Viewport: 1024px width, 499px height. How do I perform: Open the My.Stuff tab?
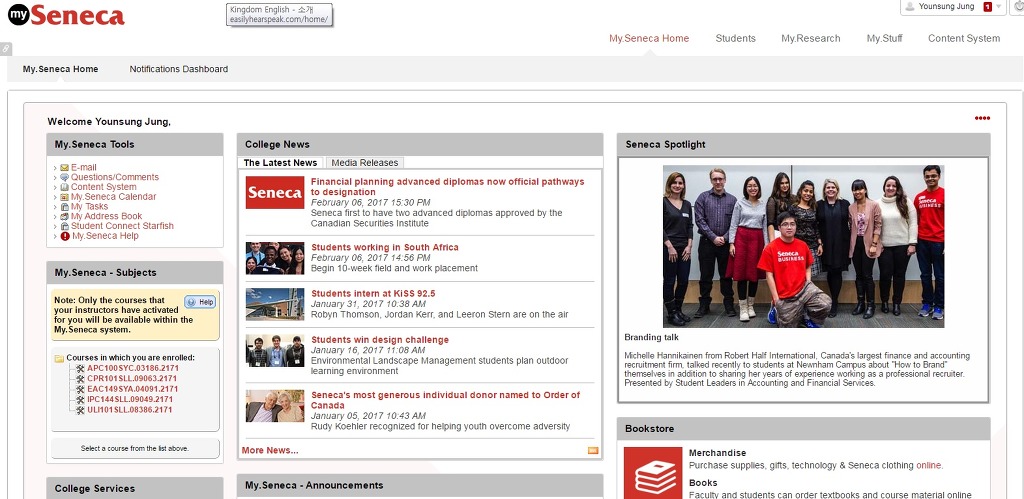coord(884,39)
